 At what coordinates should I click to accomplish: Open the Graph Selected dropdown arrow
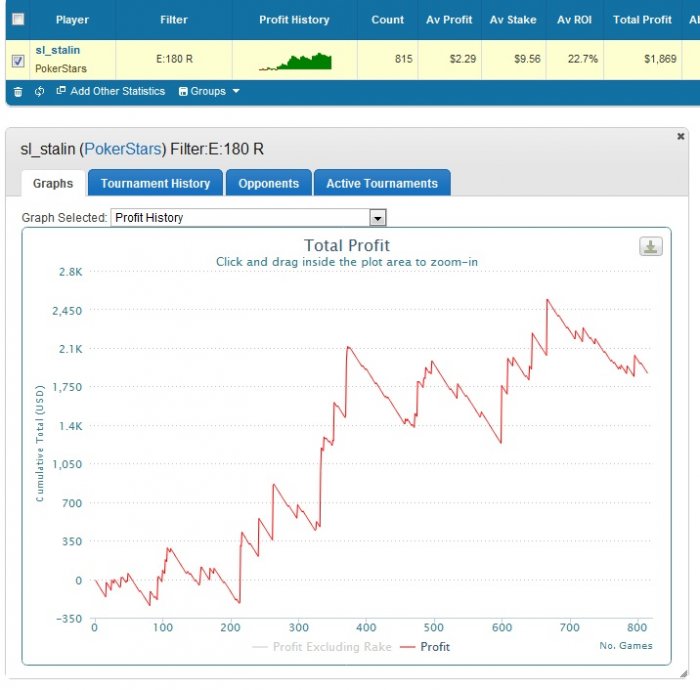[x=378, y=218]
